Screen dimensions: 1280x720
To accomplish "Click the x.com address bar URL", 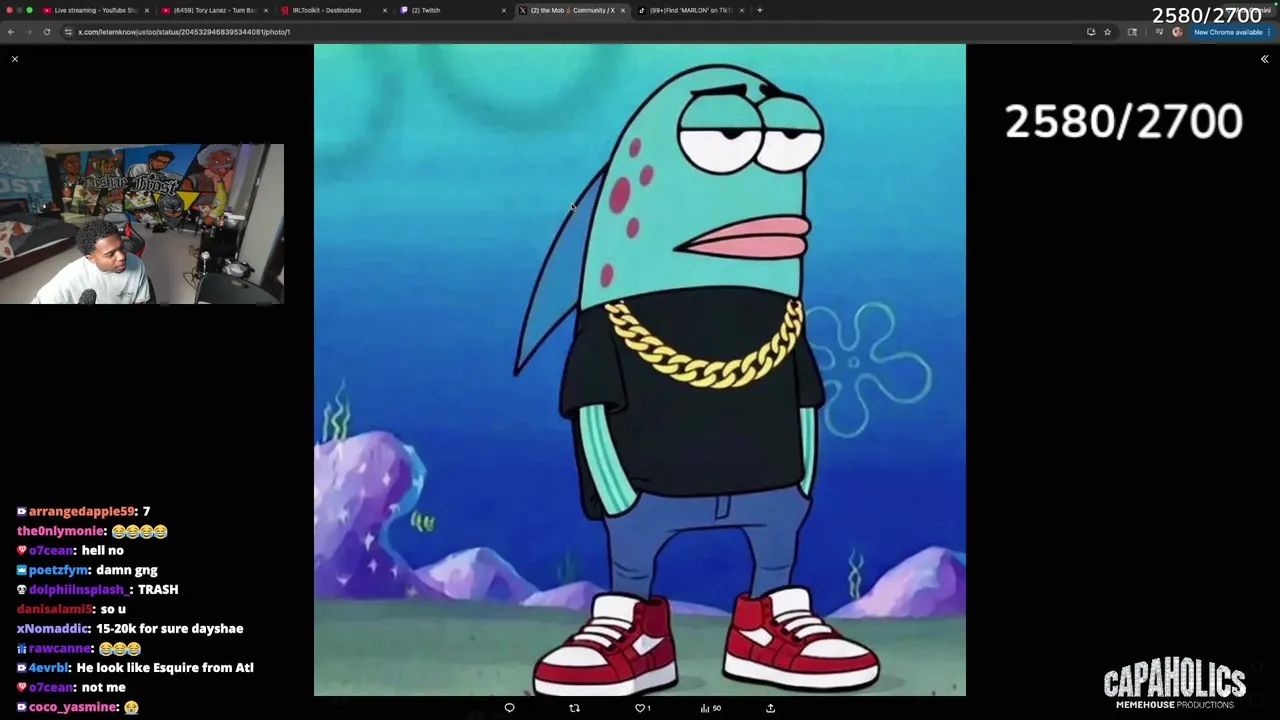I will [x=184, y=32].
